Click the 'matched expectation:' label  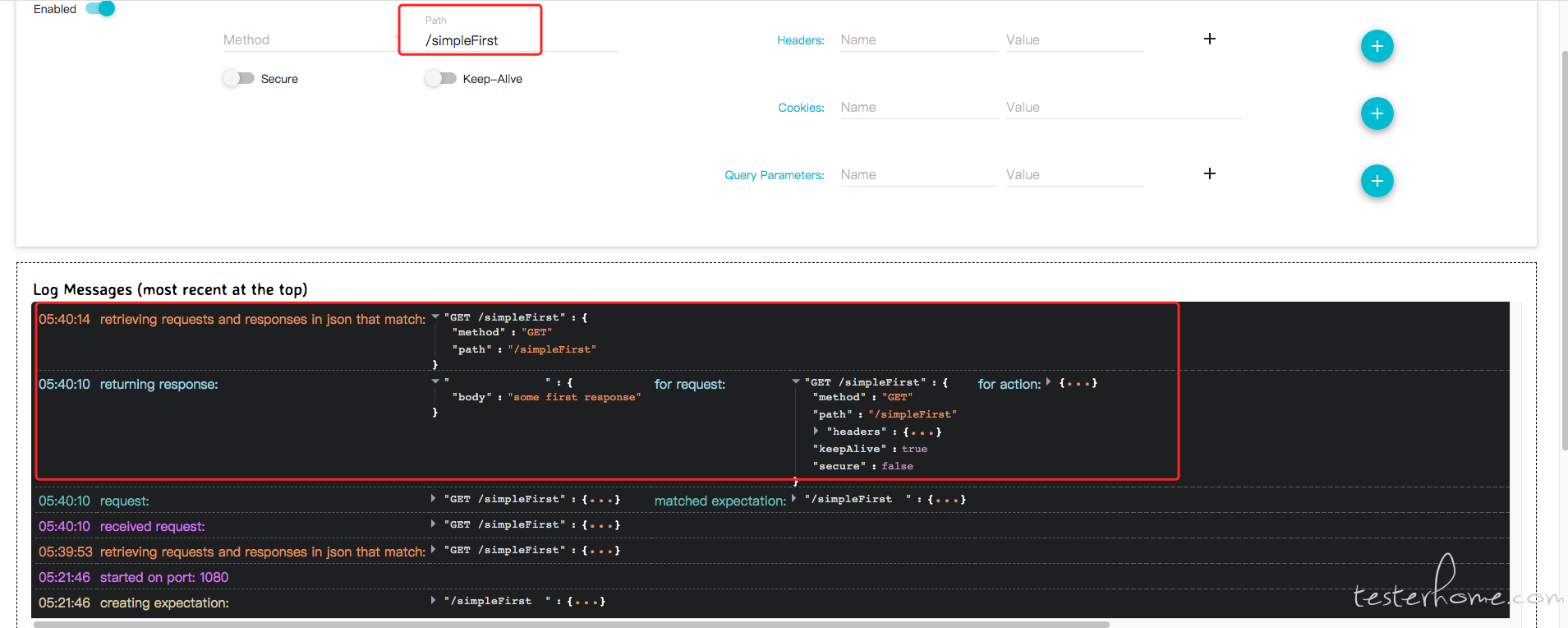(720, 501)
